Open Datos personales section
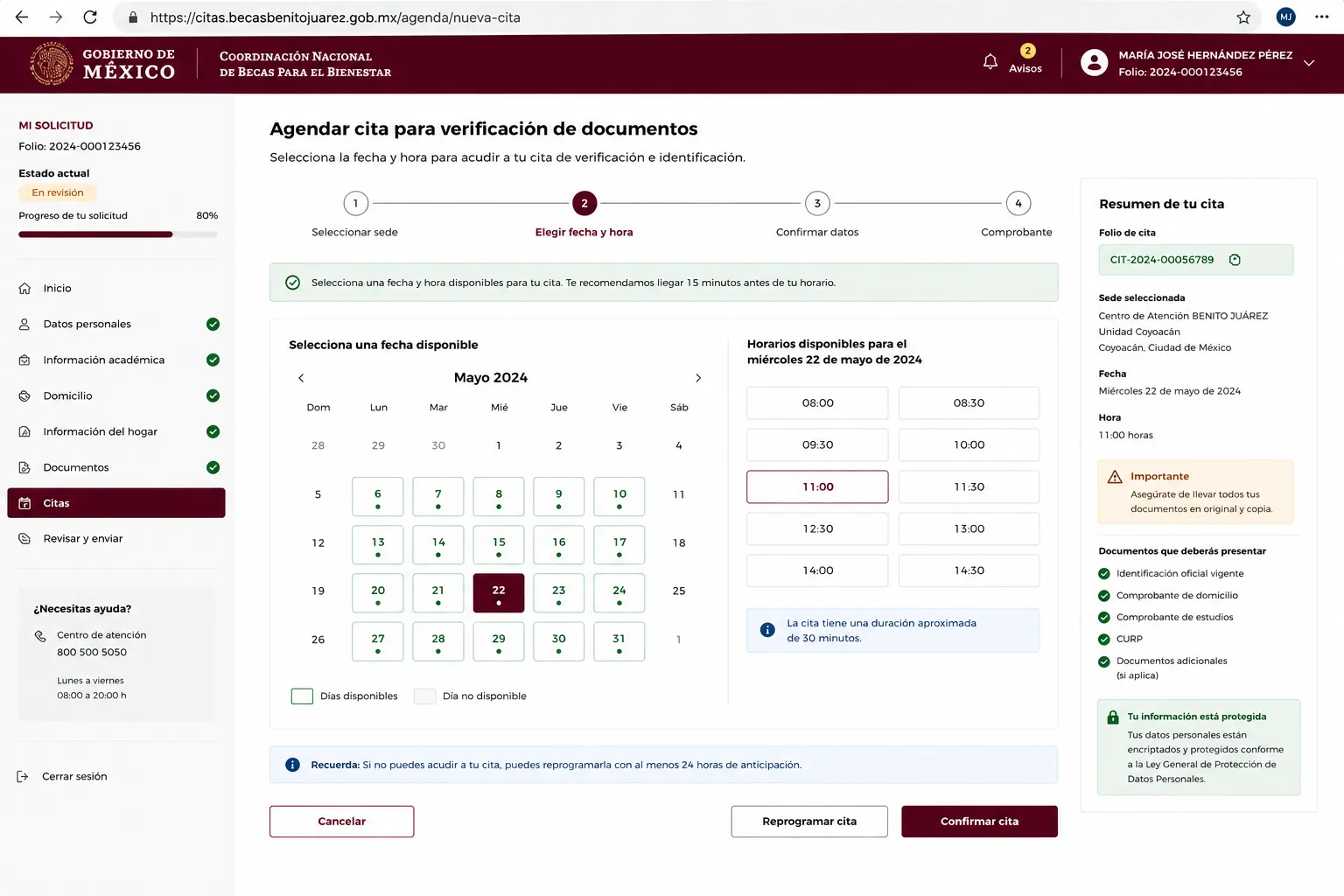Image resolution: width=1344 pixels, height=896 pixels. click(x=116, y=324)
